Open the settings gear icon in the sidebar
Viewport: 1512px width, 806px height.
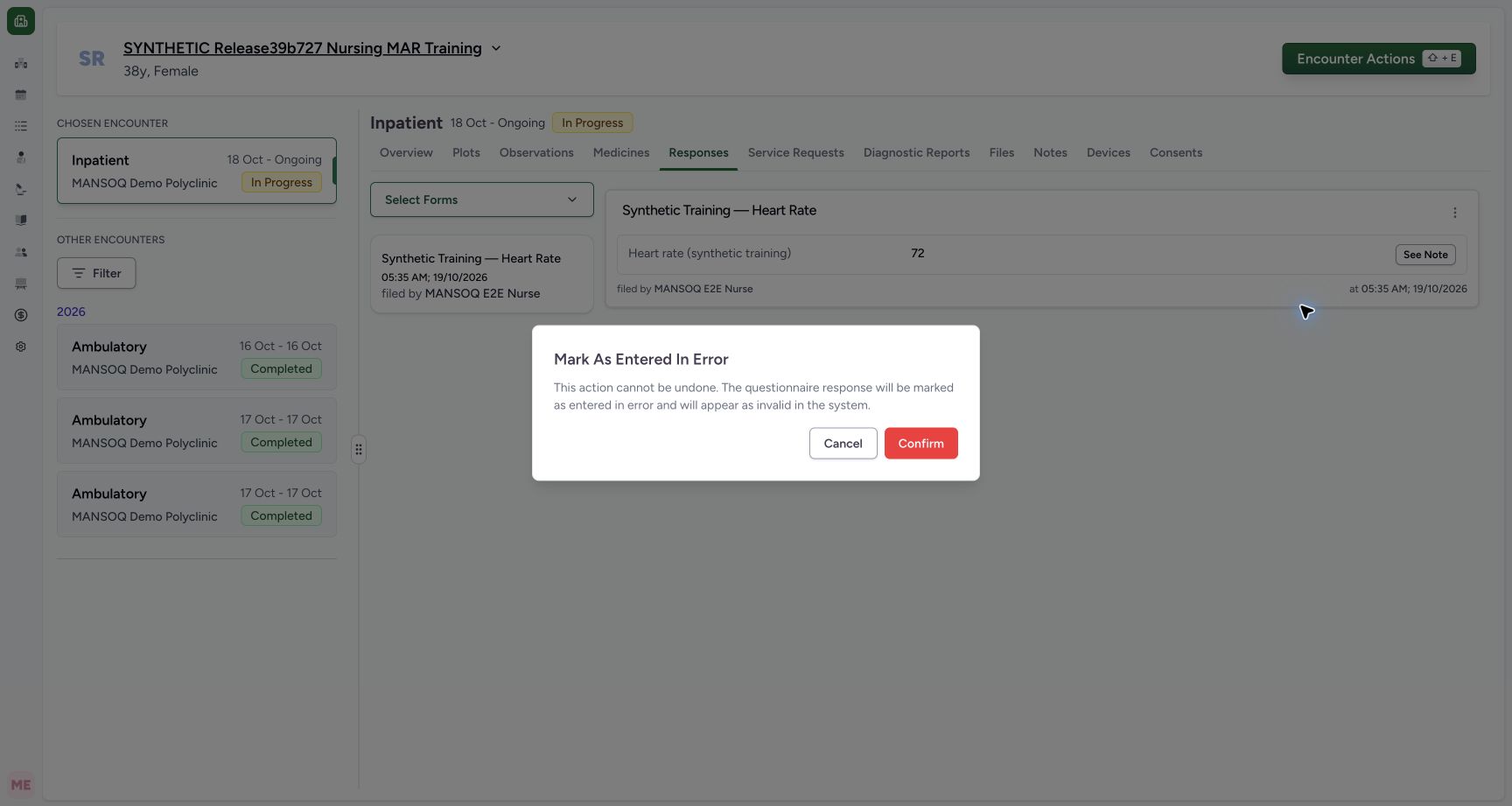pos(21,347)
